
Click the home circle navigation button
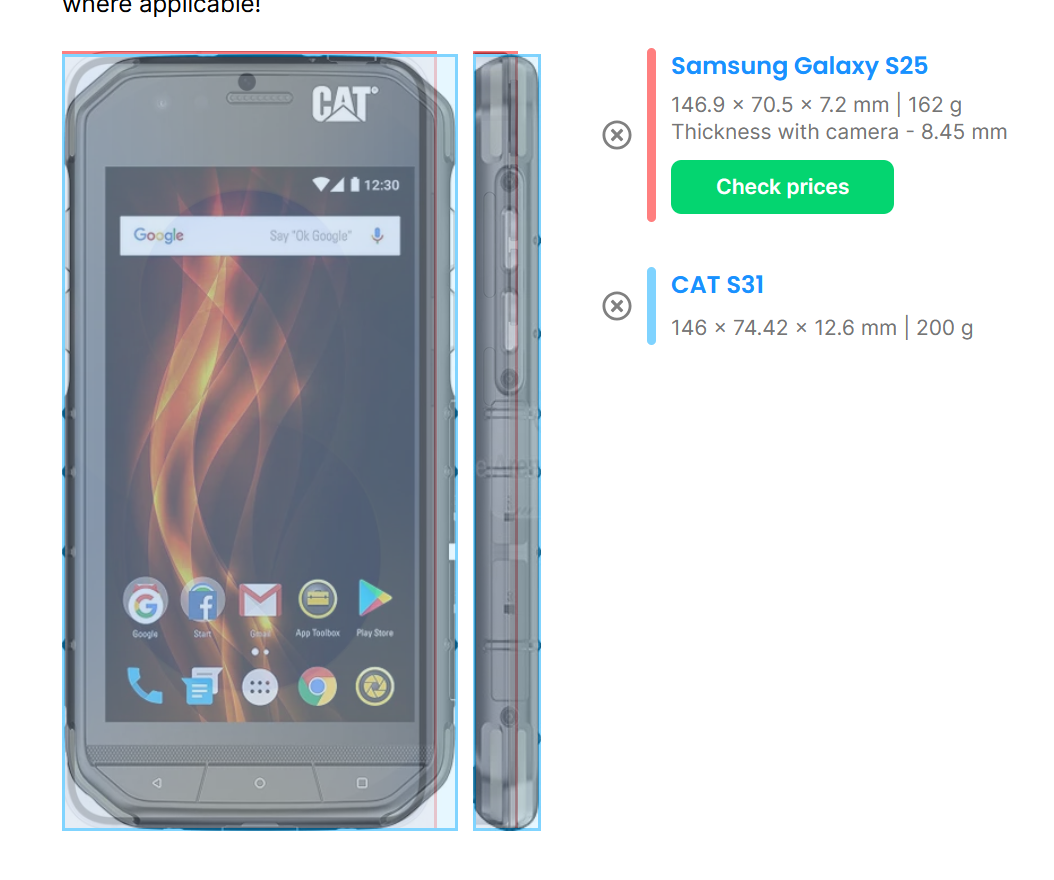(x=259, y=783)
